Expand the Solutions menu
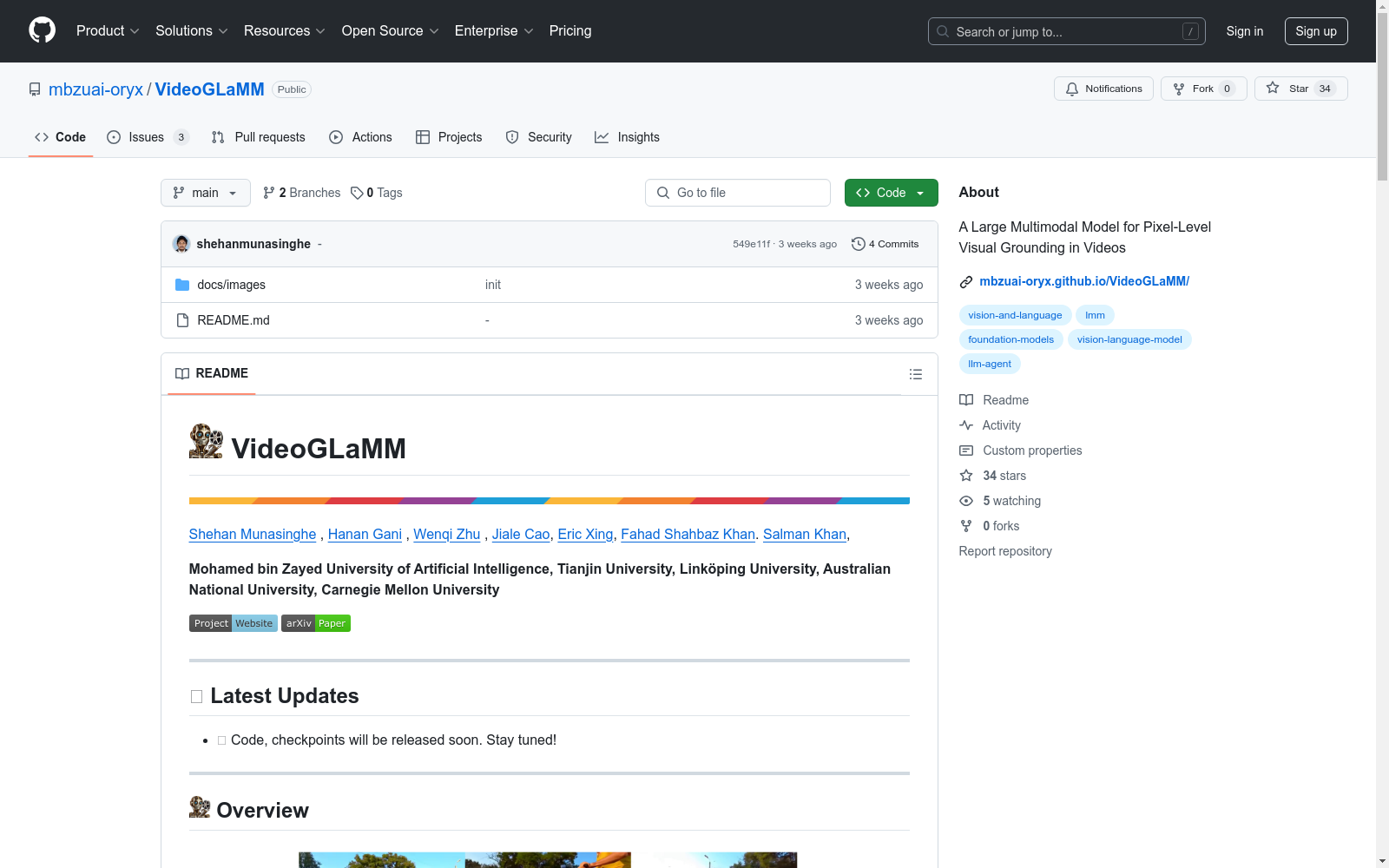The image size is (1389, 868). coord(192,30)
